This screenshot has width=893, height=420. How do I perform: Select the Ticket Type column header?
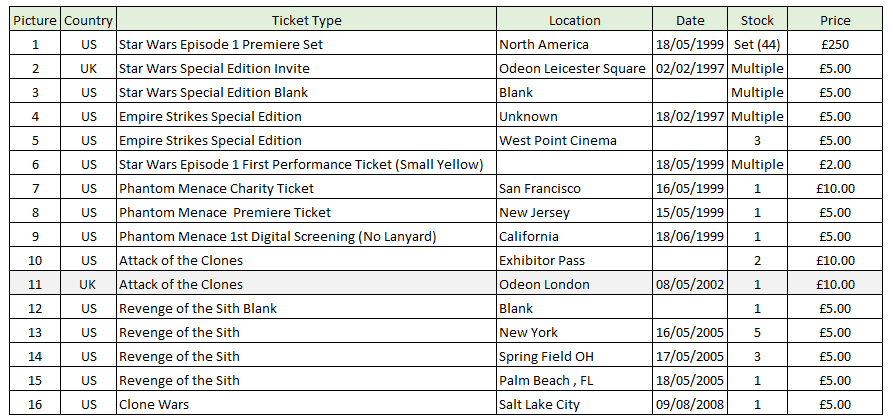306,21
